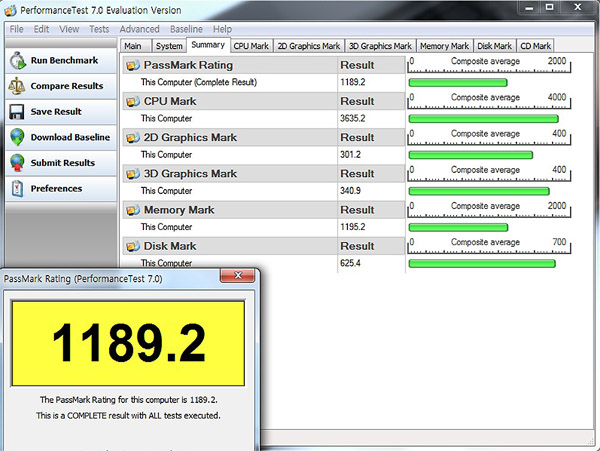This screenshot has width=600, height=451.
Task: Click the 2D Graphics Mark section icon
Action: click(x=133, y=138)
